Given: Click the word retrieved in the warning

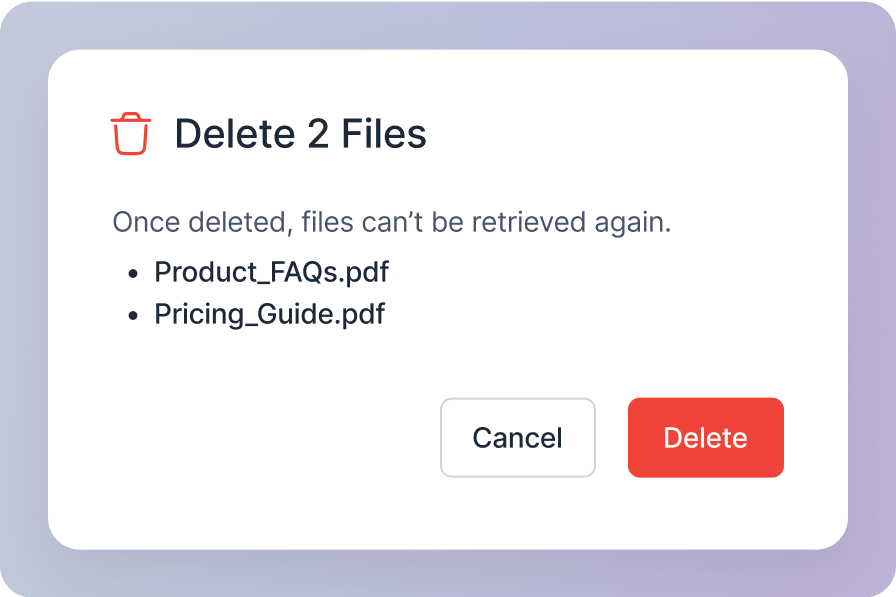Looking at the screenshot, I should pos(529,222).
